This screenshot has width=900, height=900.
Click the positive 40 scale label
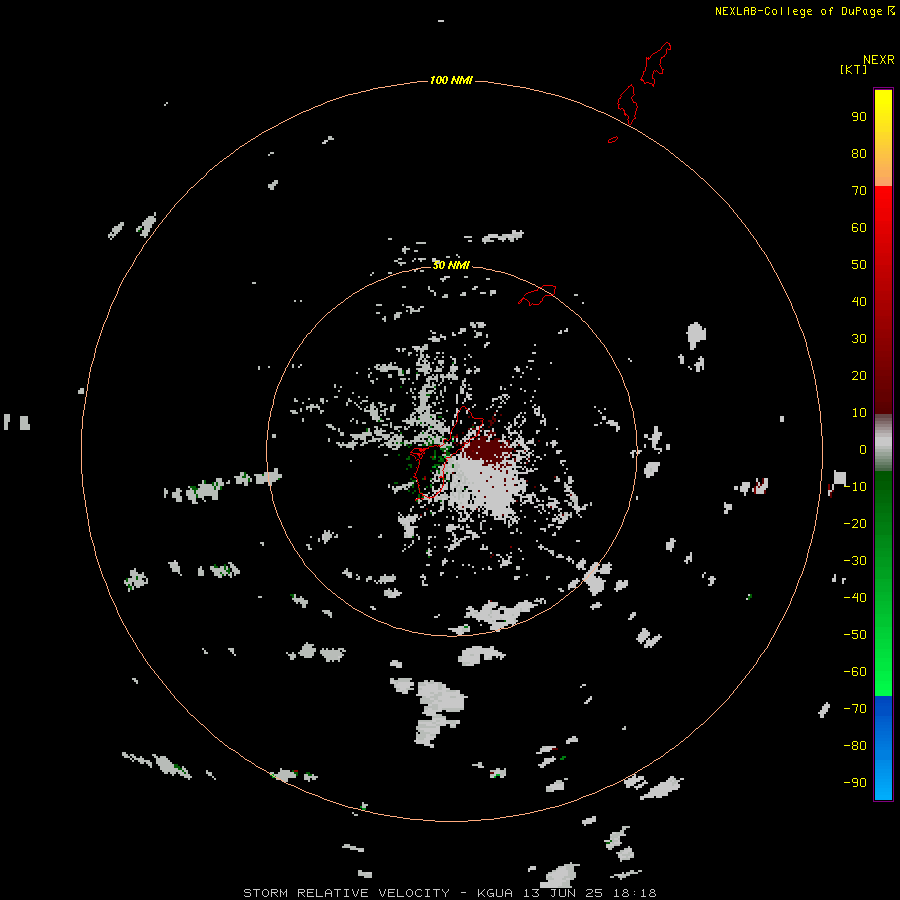(859, 301)
